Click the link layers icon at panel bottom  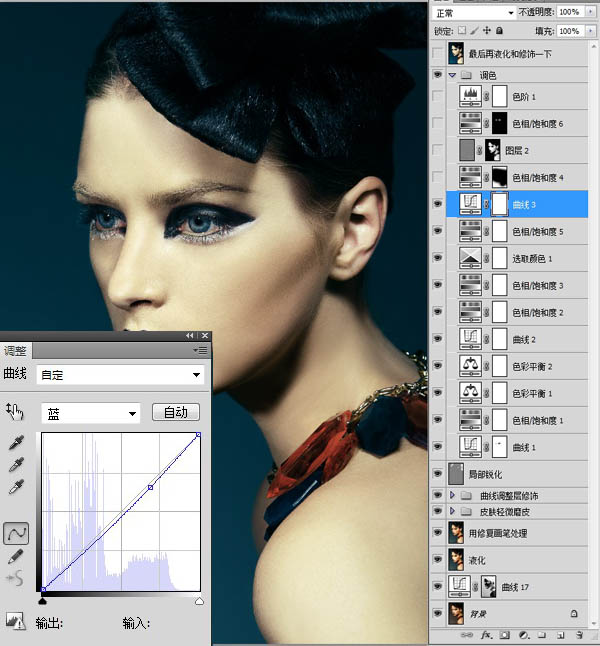click(466, 635)
